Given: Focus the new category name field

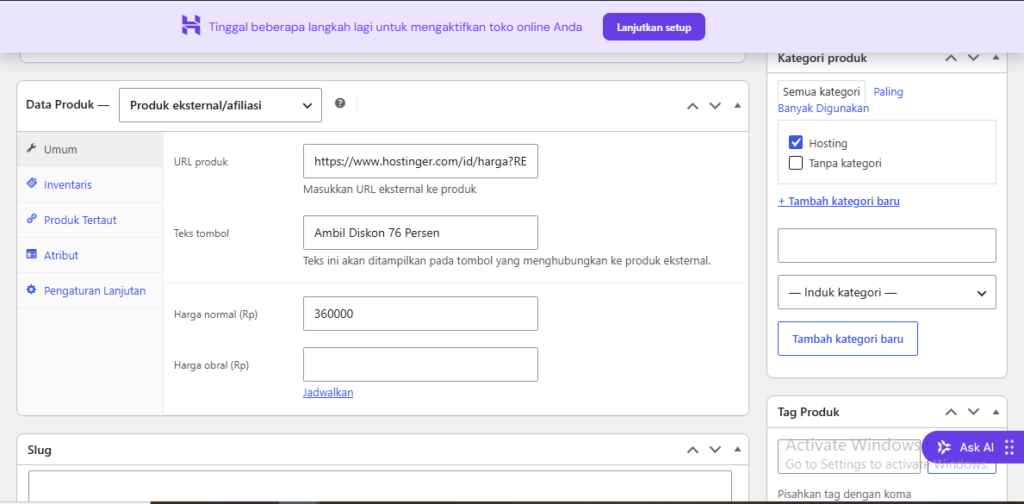Looking at the screenshot, I should [x=887, y=245].
